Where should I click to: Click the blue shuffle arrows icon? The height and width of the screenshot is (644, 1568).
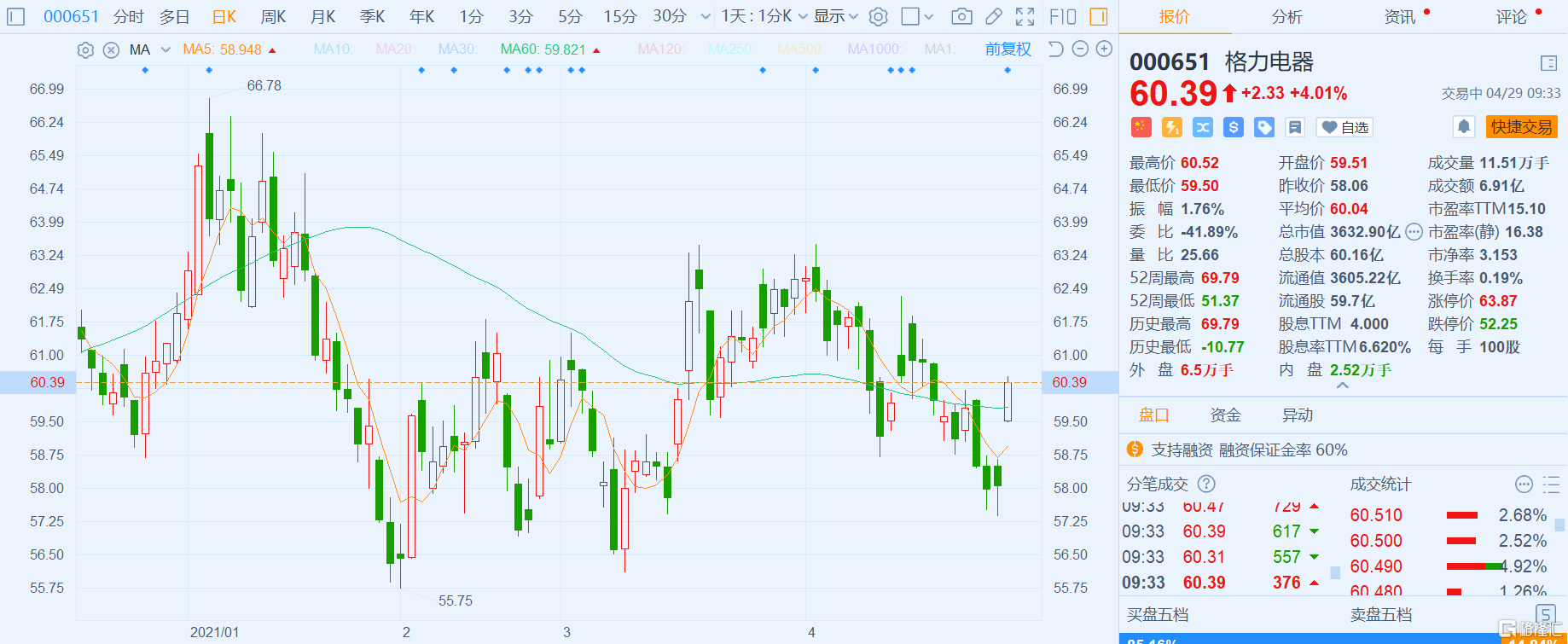[x=1203, y=127]
